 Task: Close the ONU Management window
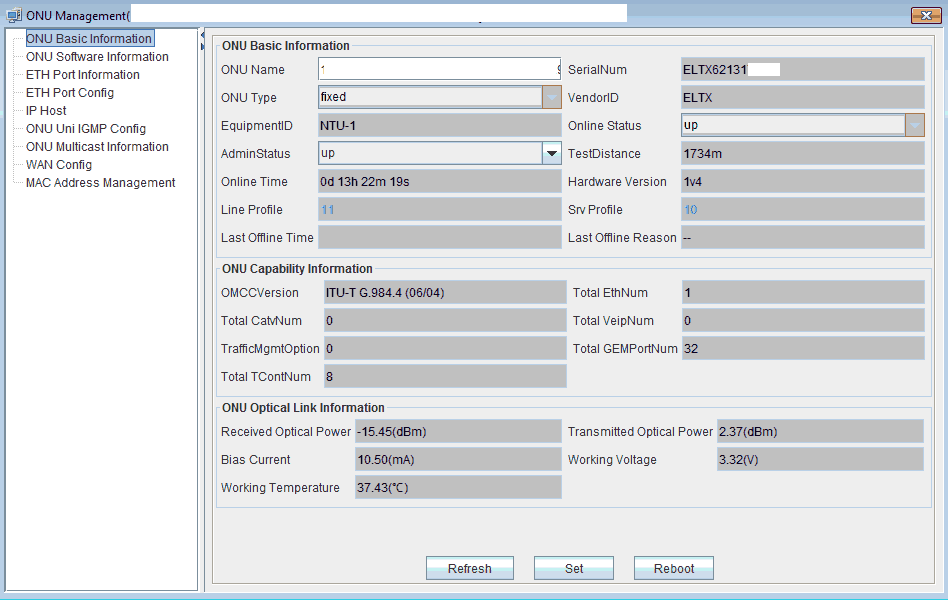[924, 15]
